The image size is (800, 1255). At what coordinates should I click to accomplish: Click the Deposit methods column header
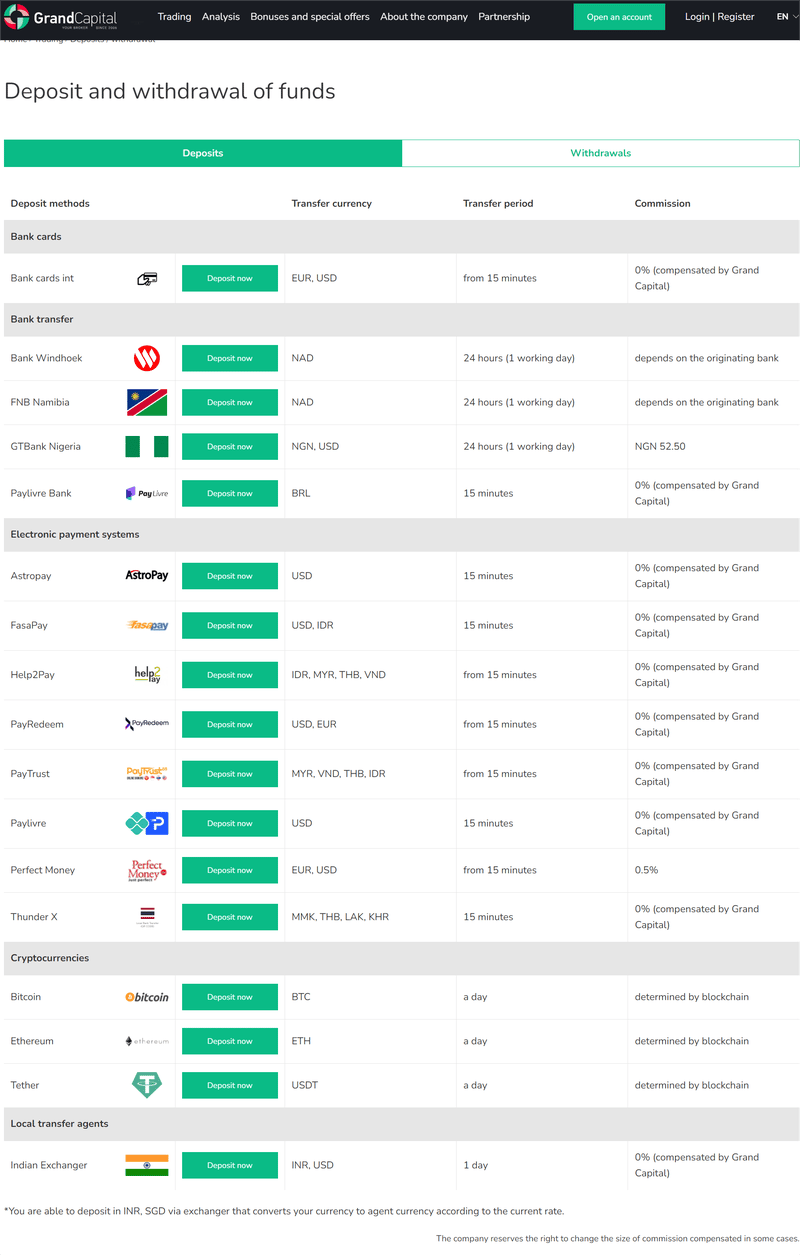point(50,203)
